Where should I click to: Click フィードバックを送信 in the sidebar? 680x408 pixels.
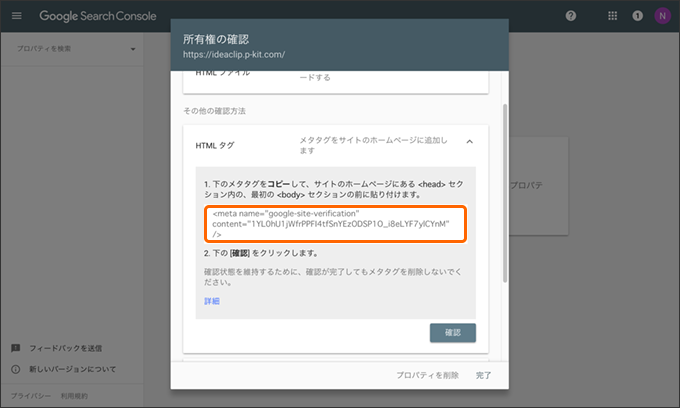pyautogui.click(x=65, y=348)
